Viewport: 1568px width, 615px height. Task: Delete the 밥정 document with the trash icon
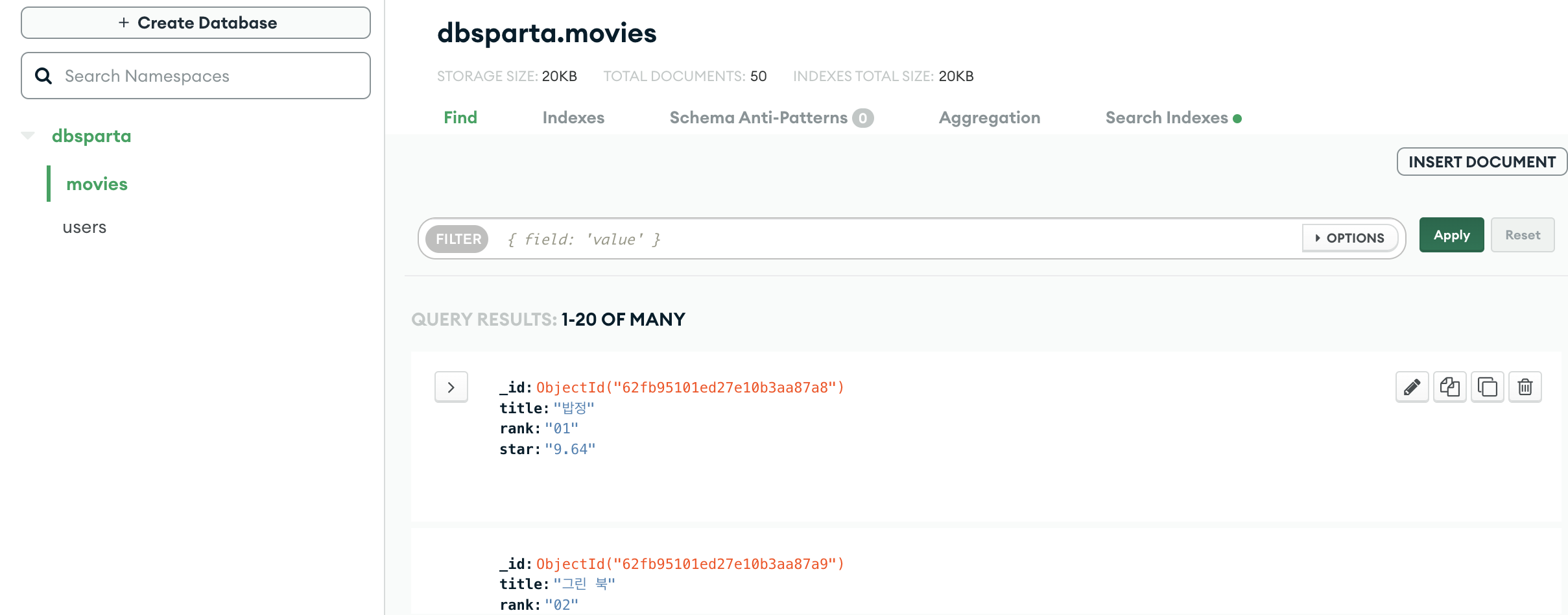pos(1525,387)
